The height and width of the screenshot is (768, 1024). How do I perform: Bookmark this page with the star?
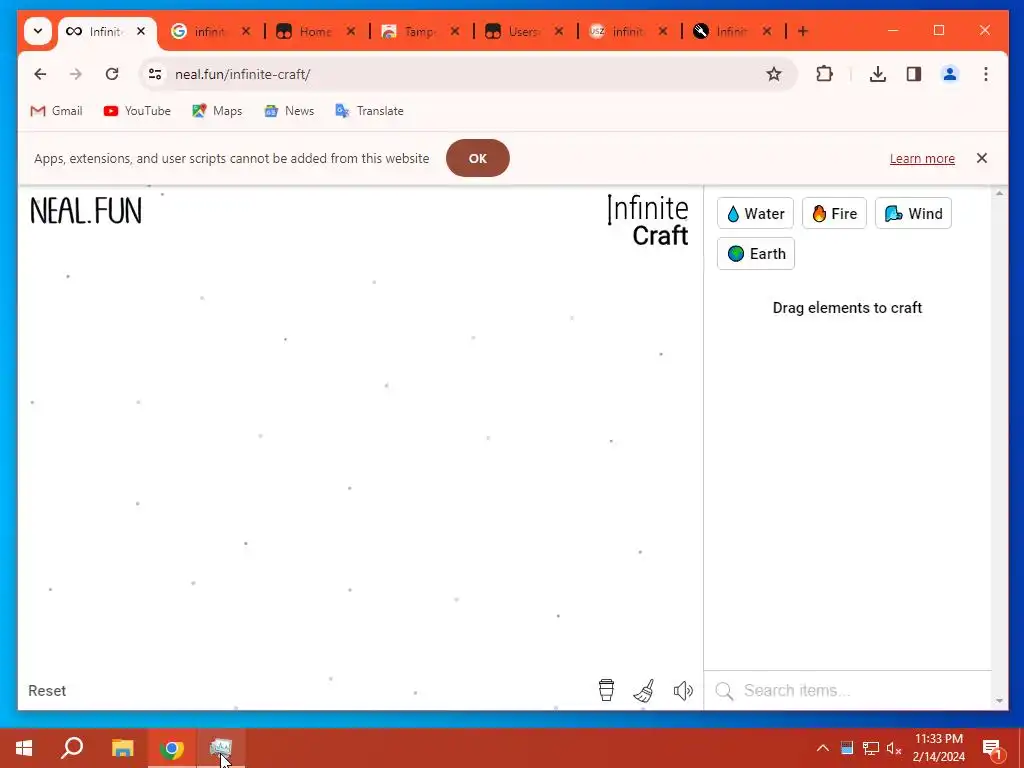[x=774, y=74]
